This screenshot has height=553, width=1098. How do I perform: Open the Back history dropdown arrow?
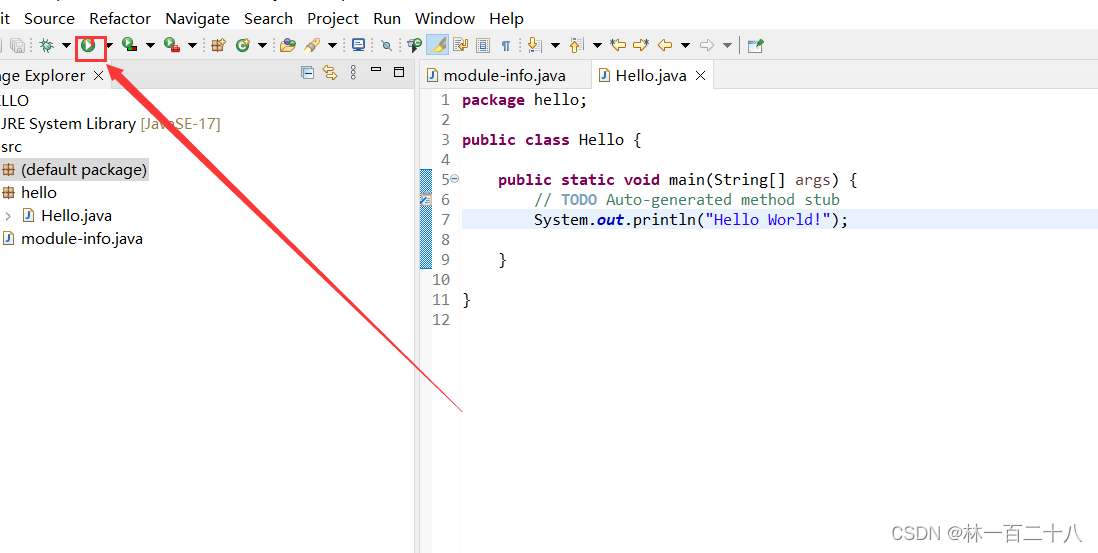(x=685, y=46)
